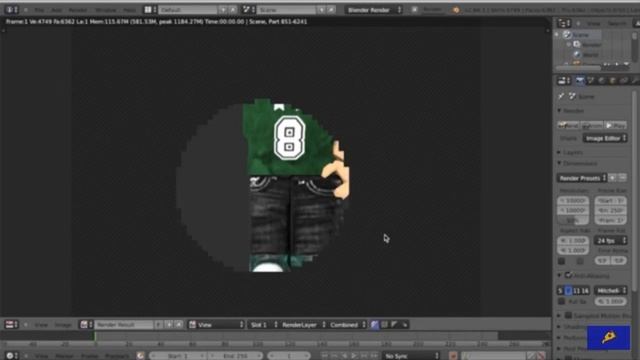Screen dimensions: 640x360
Task: Toggle Sampled Motion Blur checkbox
Action: pos(568,316)
